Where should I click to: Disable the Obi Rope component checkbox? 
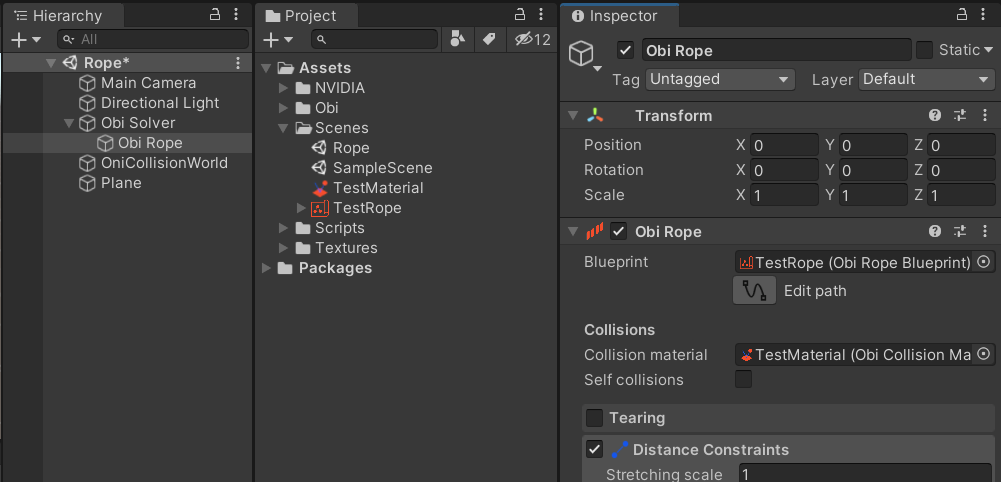(618, 231)
